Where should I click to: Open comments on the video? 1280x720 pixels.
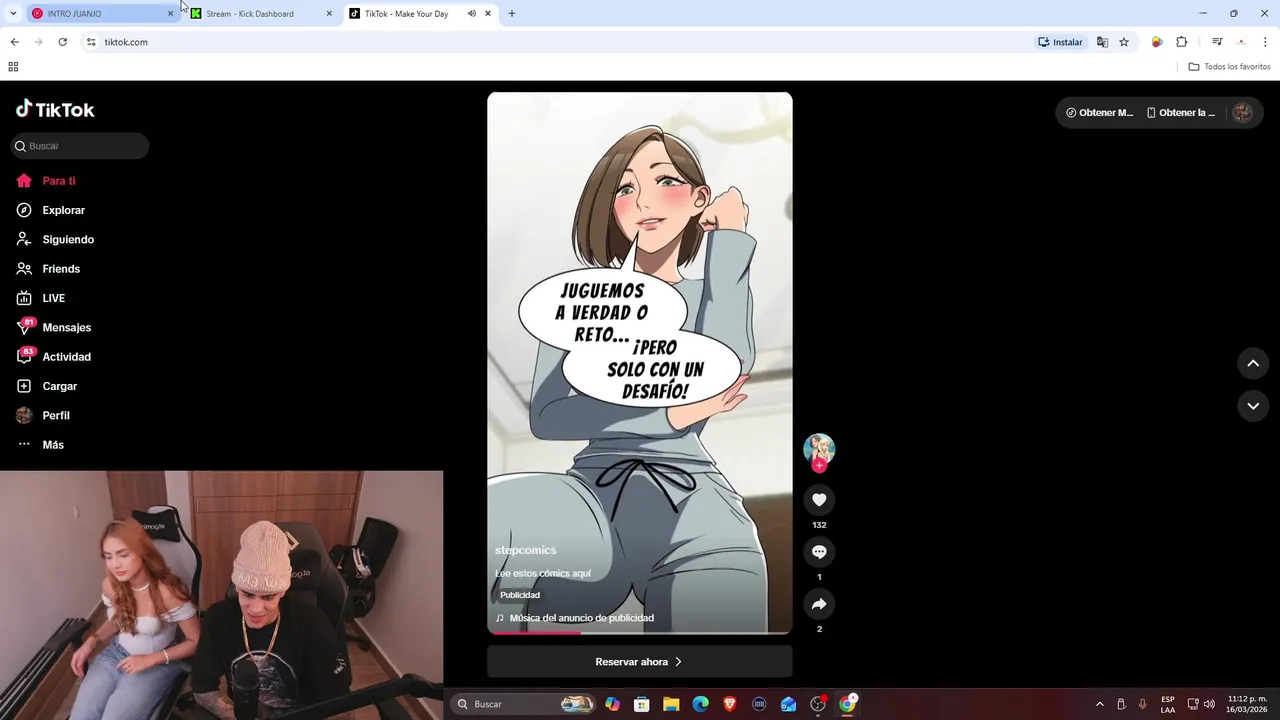coord(819,552)
